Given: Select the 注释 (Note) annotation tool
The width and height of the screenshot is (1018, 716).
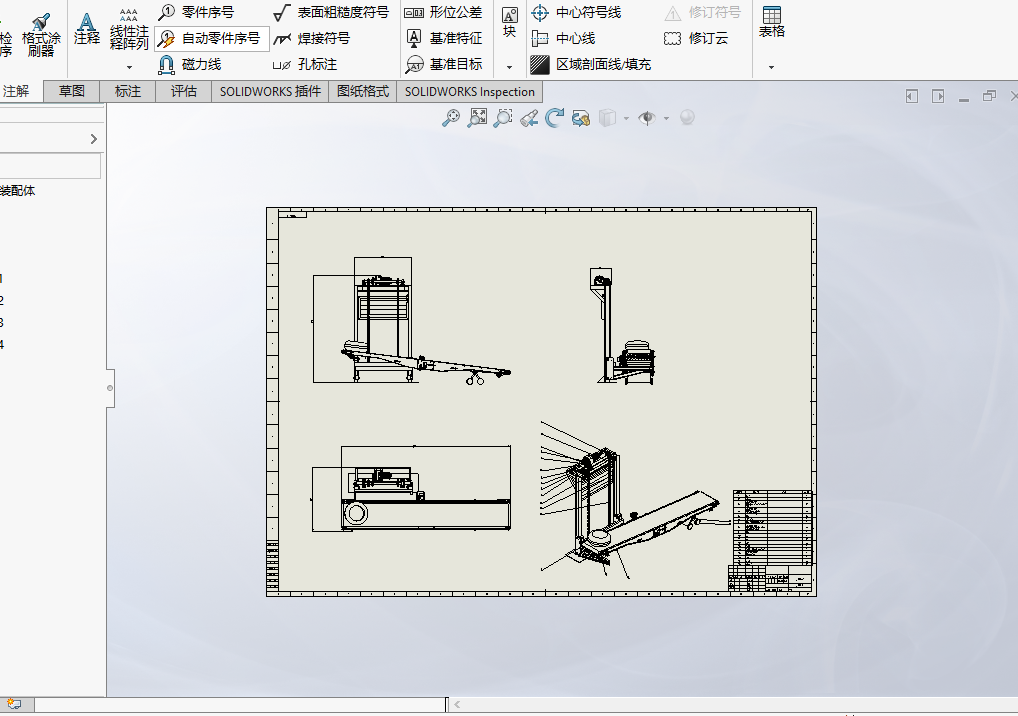Looking at the screenshot, I should tap(86, 29).
